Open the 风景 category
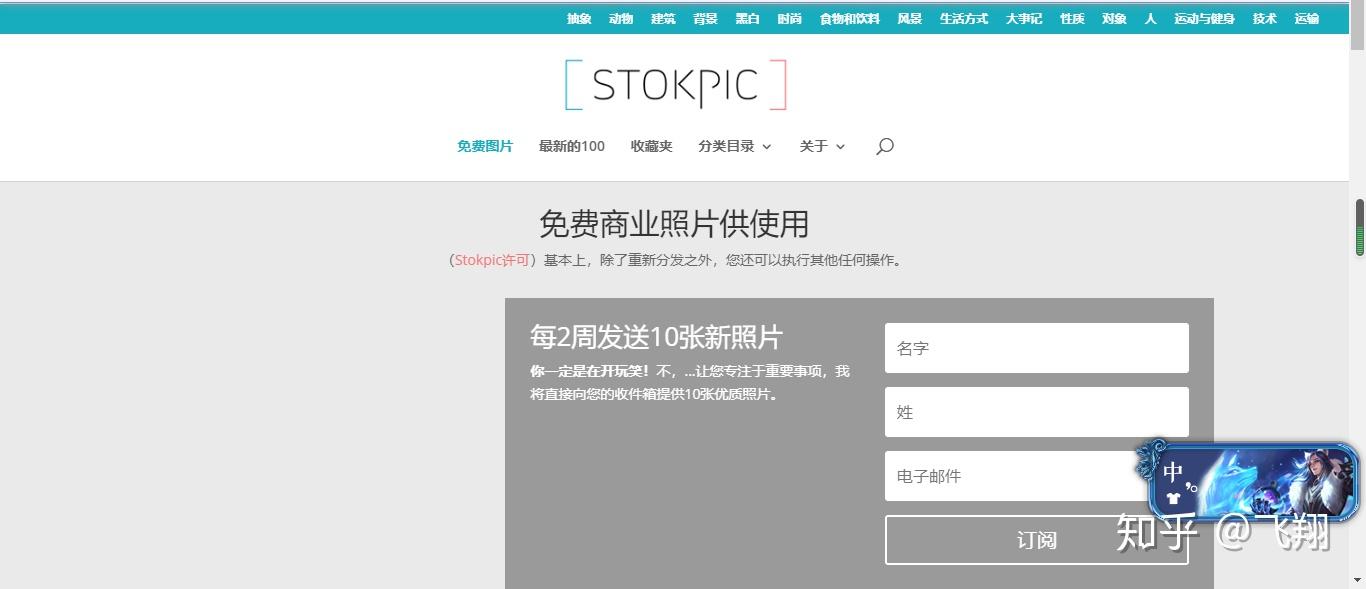The height and width of the screenshot is (589, 1366). click(908, 17)
